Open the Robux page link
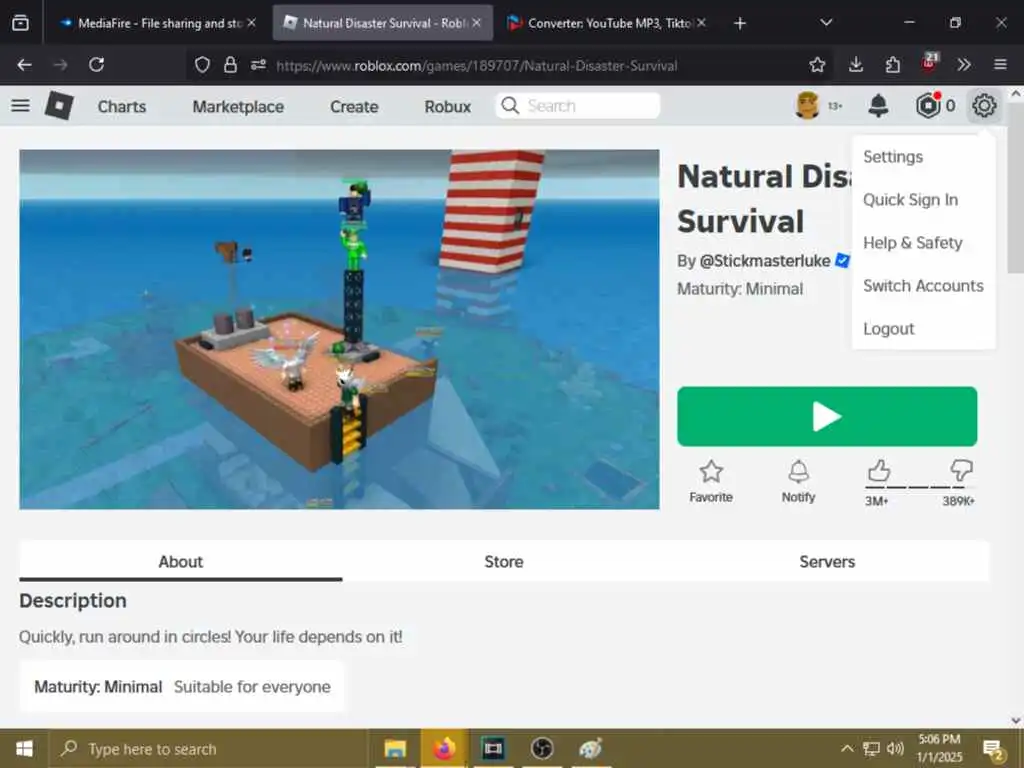This screenshot has height=768, width=1024. click(447, 106)
